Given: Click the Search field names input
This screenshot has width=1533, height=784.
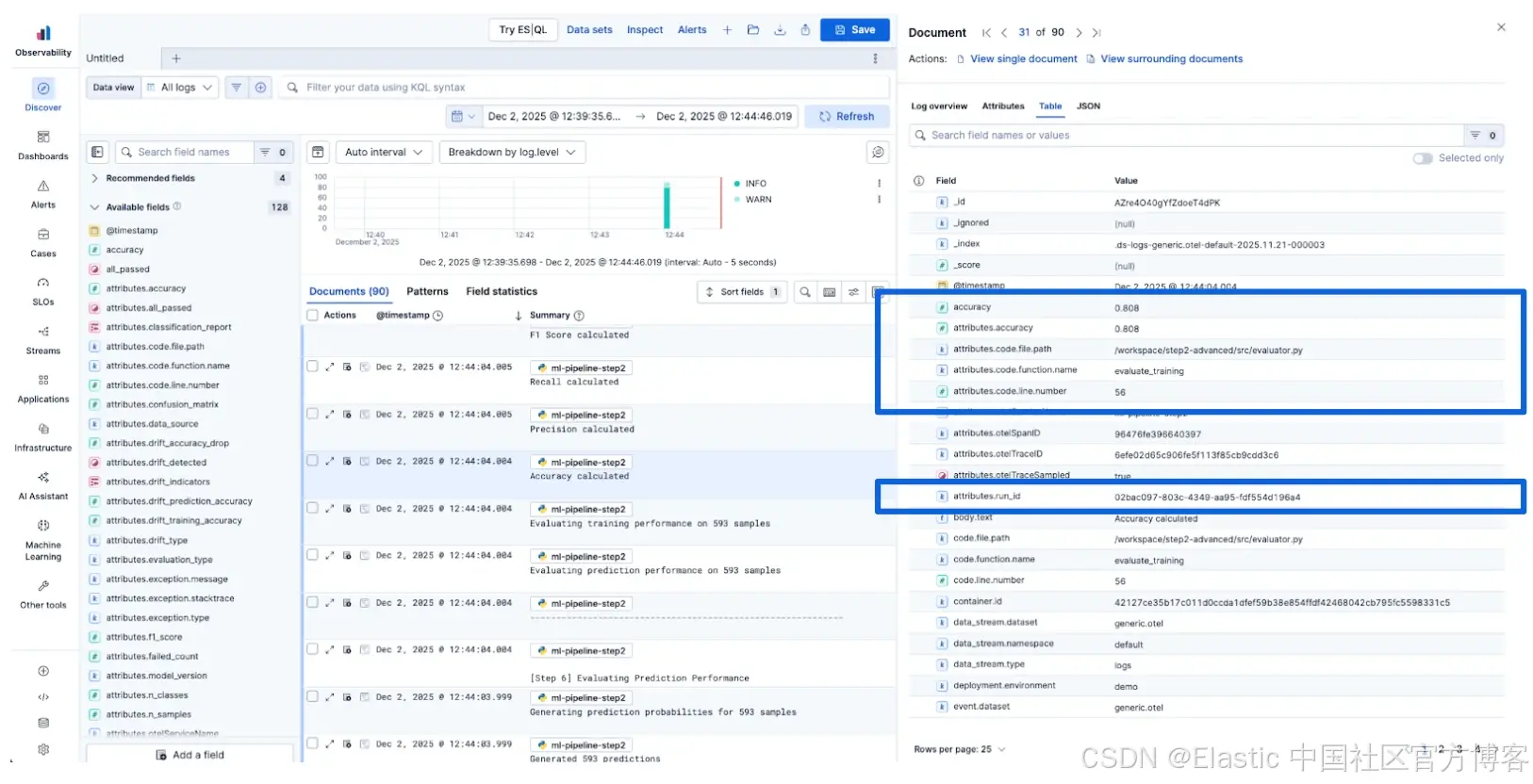Looking at the screenshot, I should click(185, 152).
